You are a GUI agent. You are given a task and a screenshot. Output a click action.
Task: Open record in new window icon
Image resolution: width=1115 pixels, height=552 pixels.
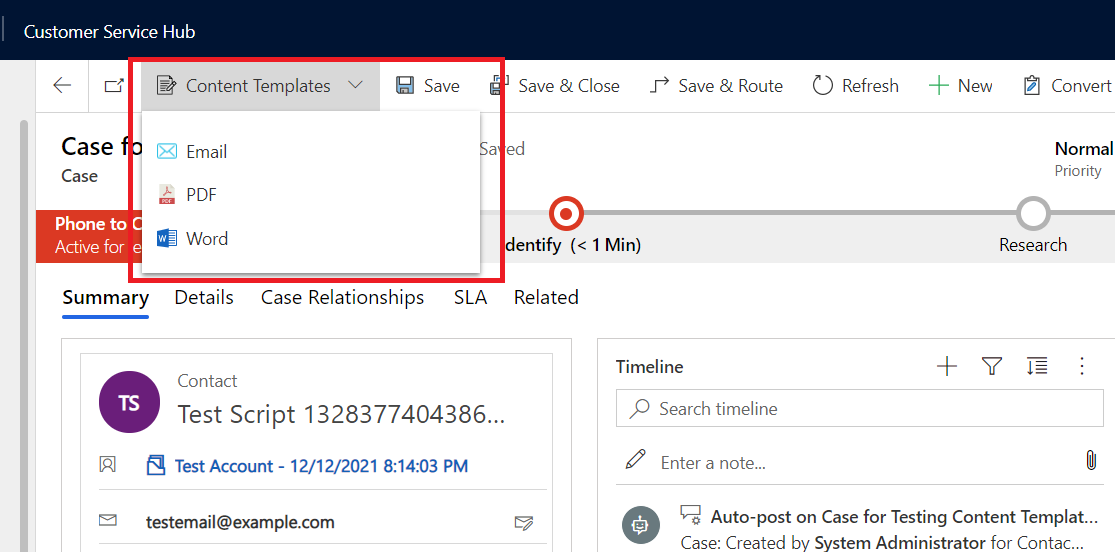[x=114, y=86]
